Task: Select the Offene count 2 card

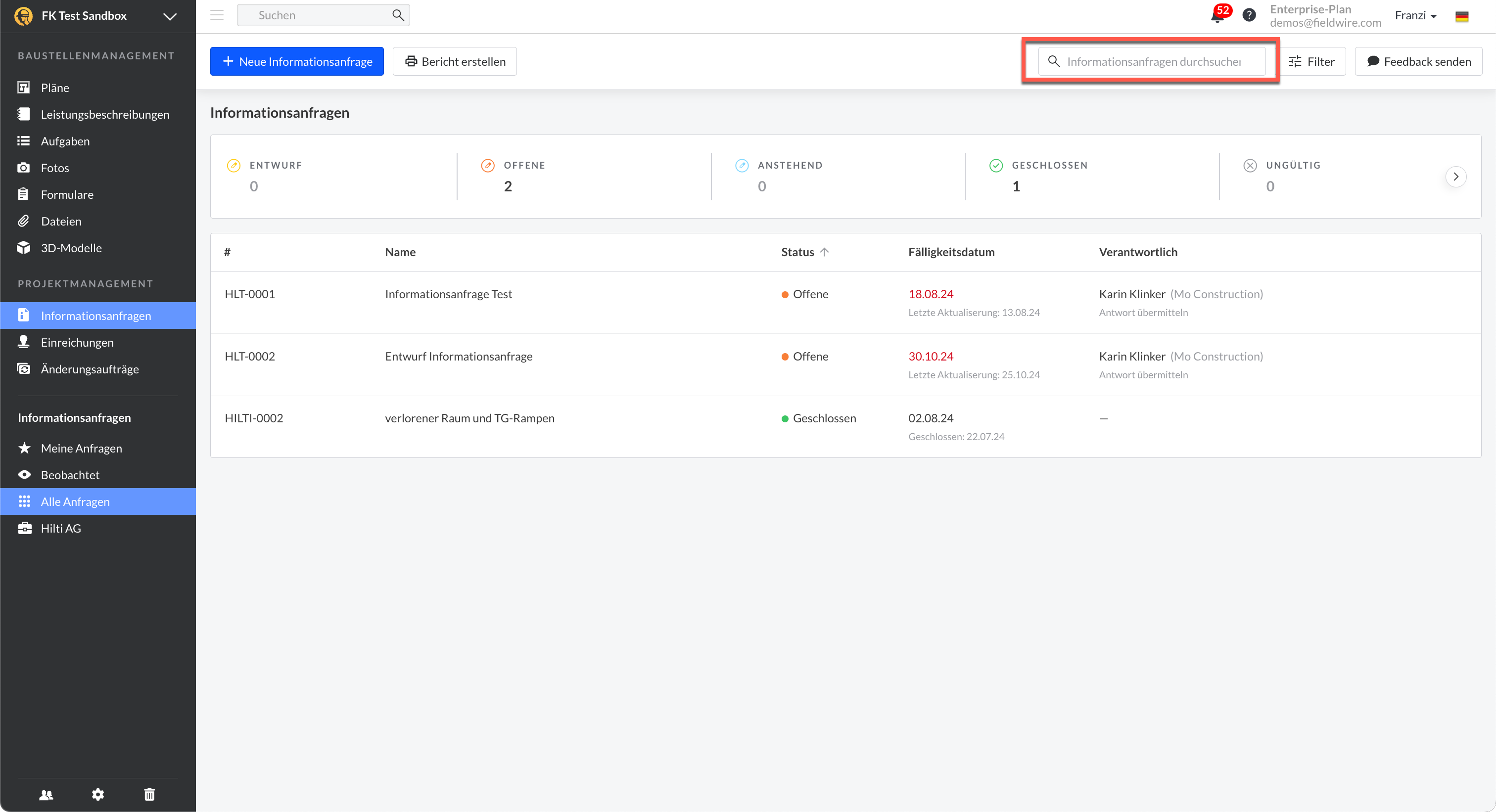Action: (x=584, y=177)
